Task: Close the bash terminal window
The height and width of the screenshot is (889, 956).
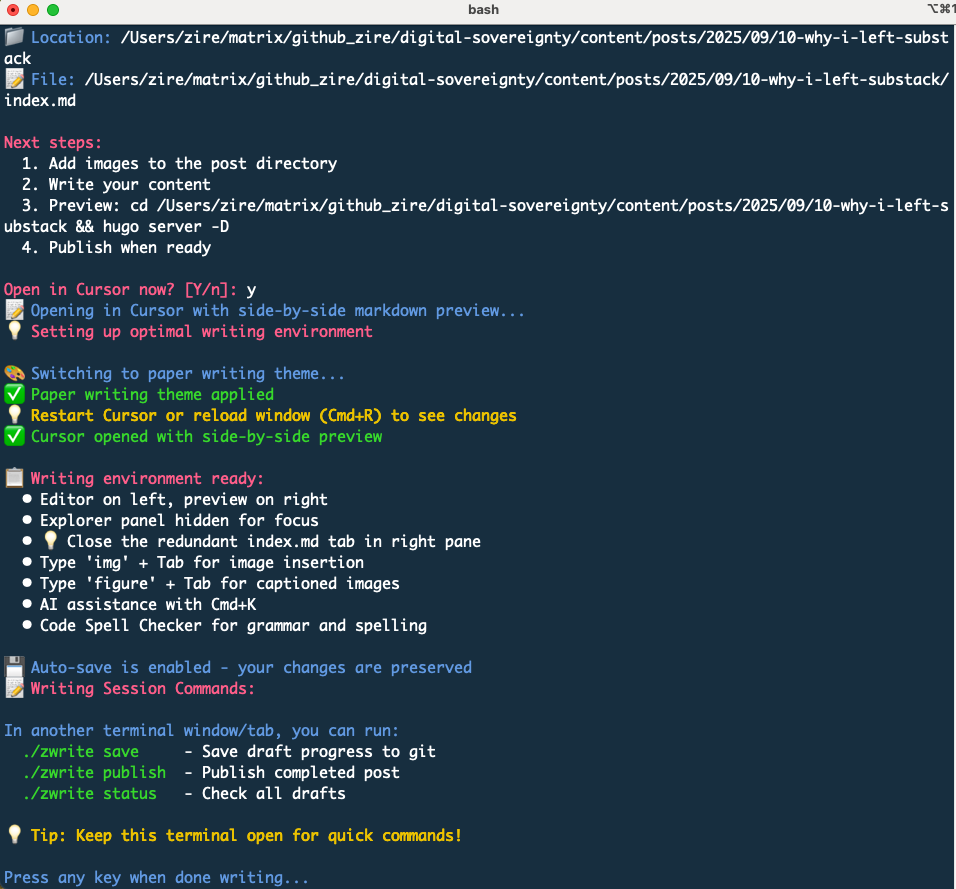Action: (x=13, y=10)
